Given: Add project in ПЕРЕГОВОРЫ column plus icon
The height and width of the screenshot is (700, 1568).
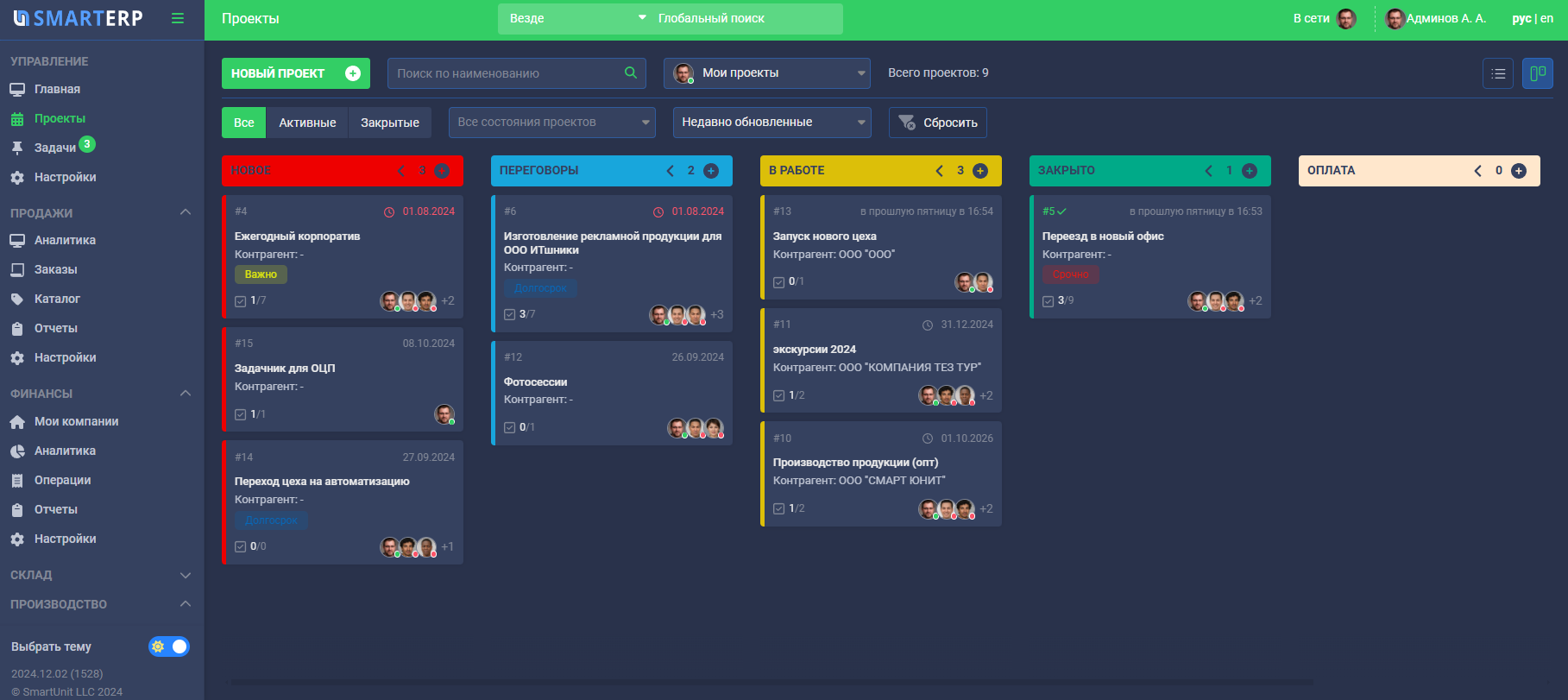Looking at the screenshot, I should tap(711, 171).
